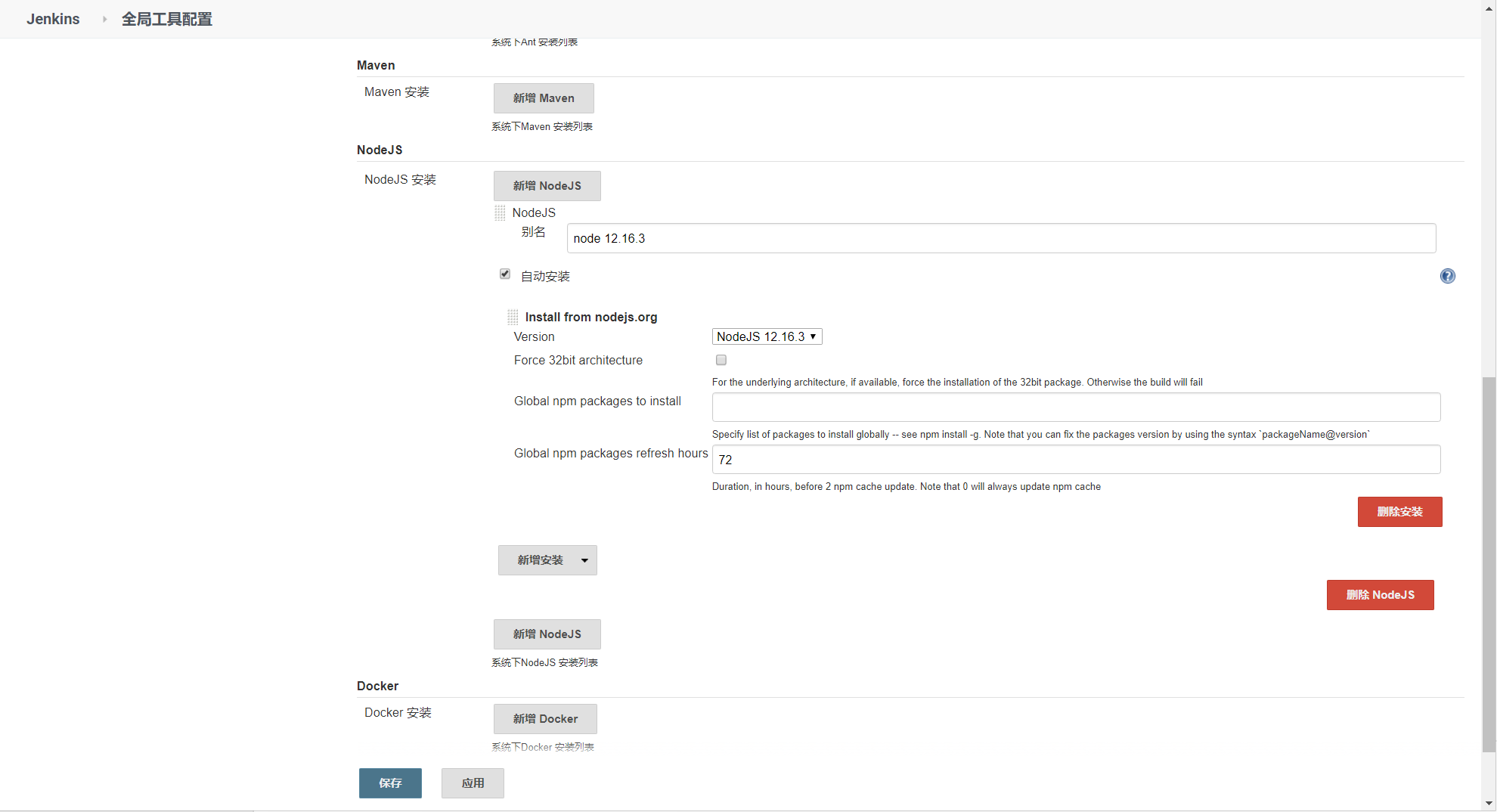Image resolution: width=1497 pixels, height=812 pixels.
Task: Open the NodeJS 12.16.3 version dropdown
Action: pyautogui.click(x=767, y=336)
